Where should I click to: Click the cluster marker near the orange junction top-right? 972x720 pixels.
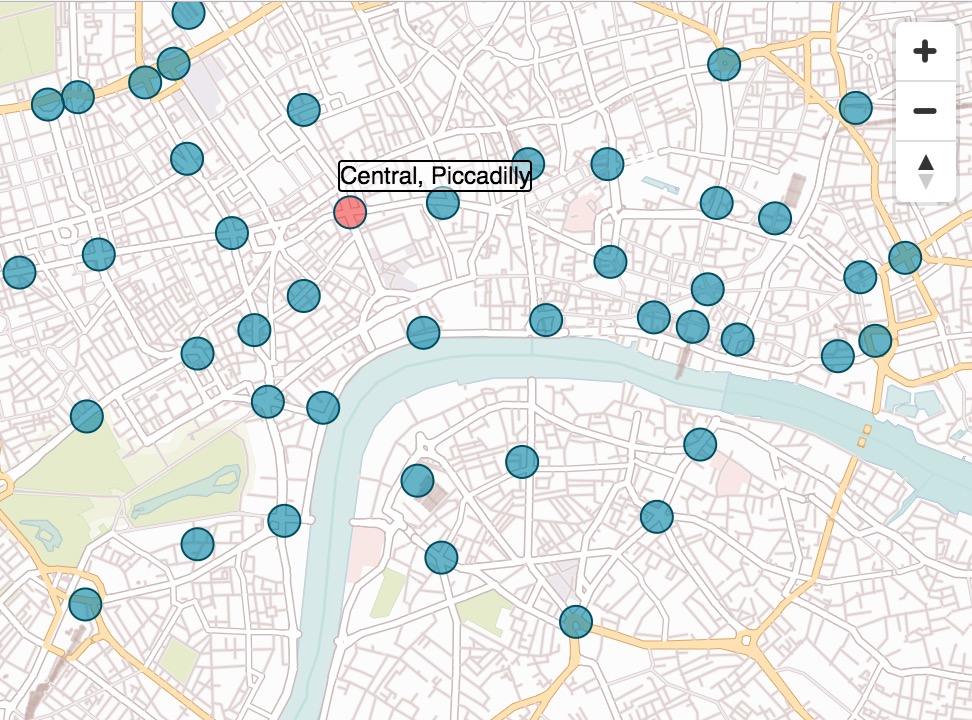point(905,258)
